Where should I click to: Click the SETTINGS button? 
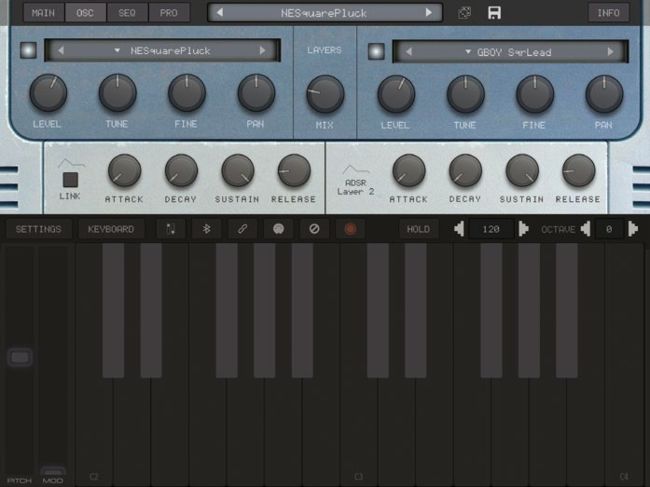coord(38,229)
